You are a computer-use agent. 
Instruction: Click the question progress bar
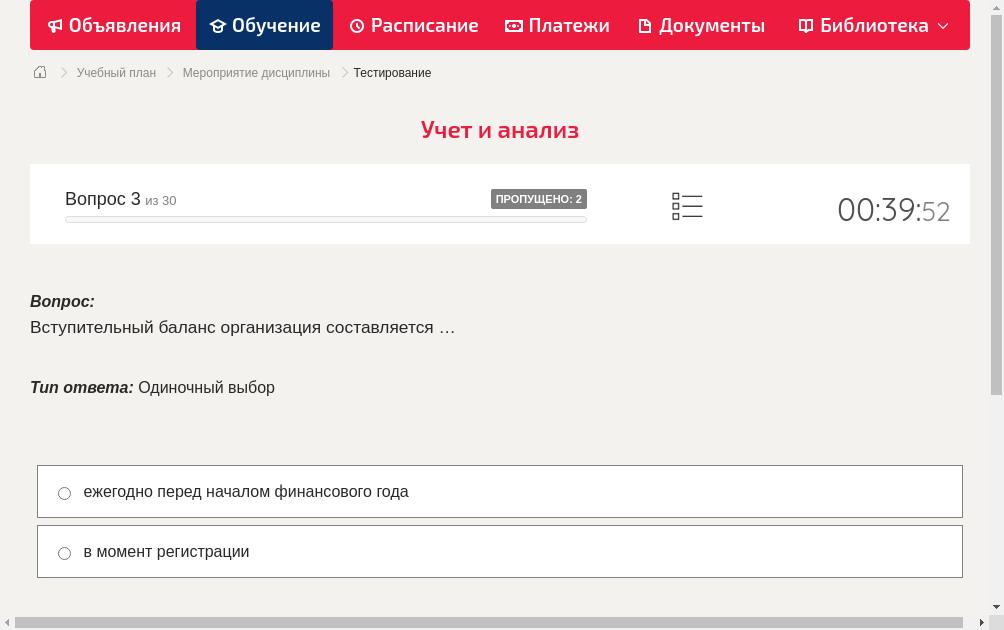(x=326, y=219)
